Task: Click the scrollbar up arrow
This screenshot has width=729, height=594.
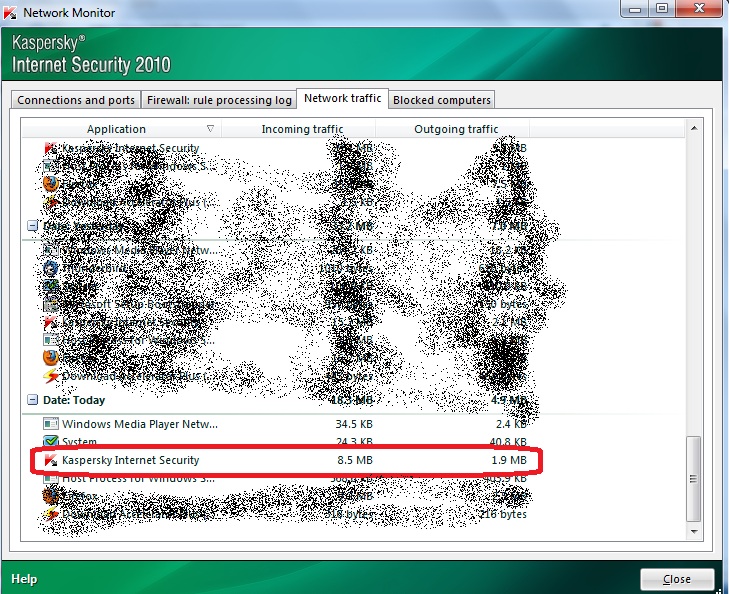Action: [694, 128]
